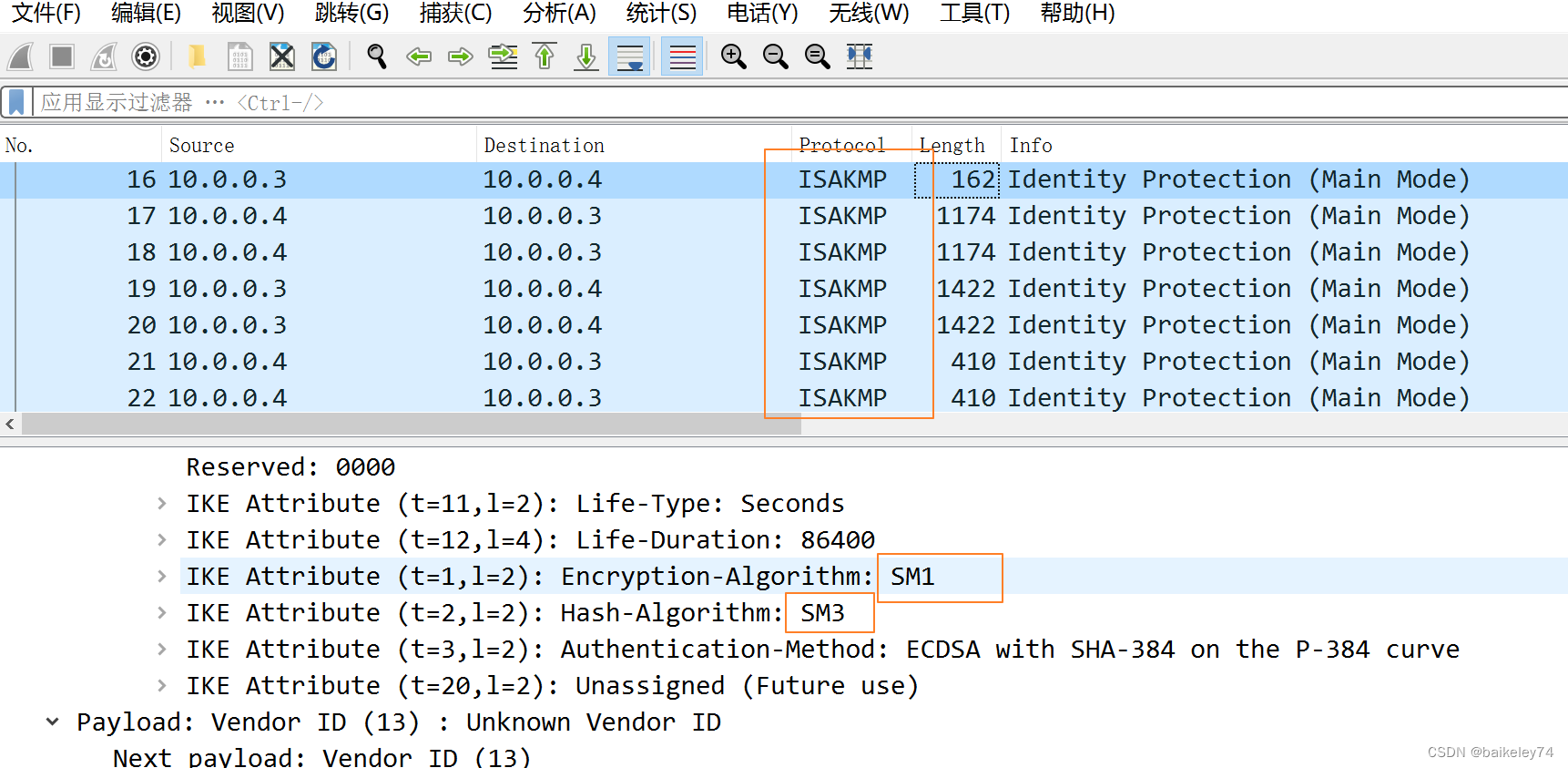Jump to the last packet
The height and width of the screenshot is (768, 1568).
coord(586,56)
